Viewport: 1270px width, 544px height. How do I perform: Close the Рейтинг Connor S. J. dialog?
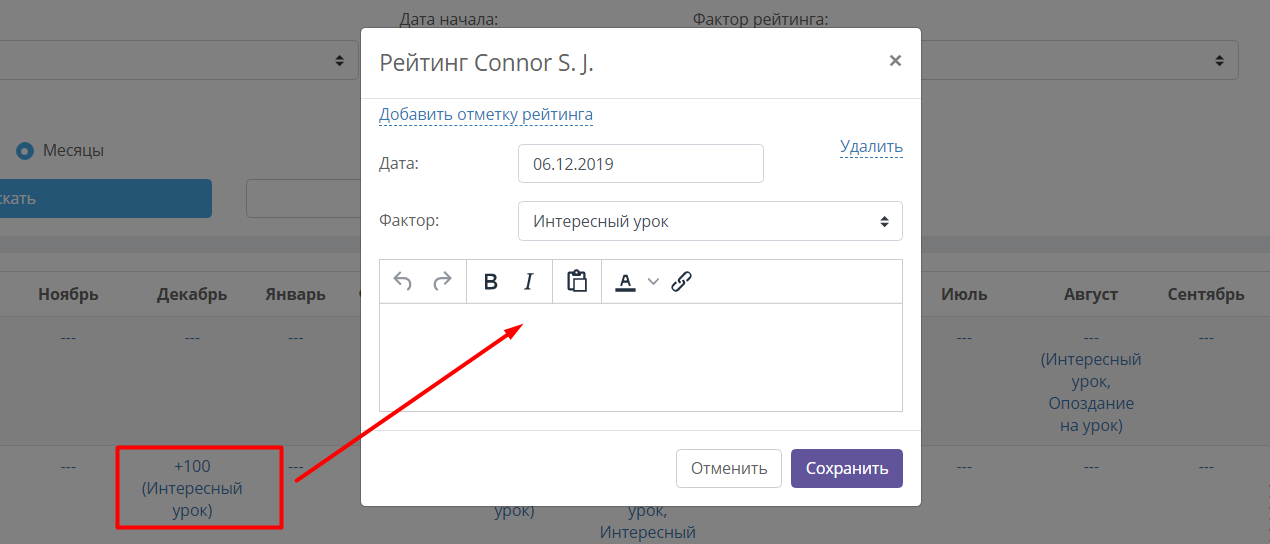click(x=895, y=60)
